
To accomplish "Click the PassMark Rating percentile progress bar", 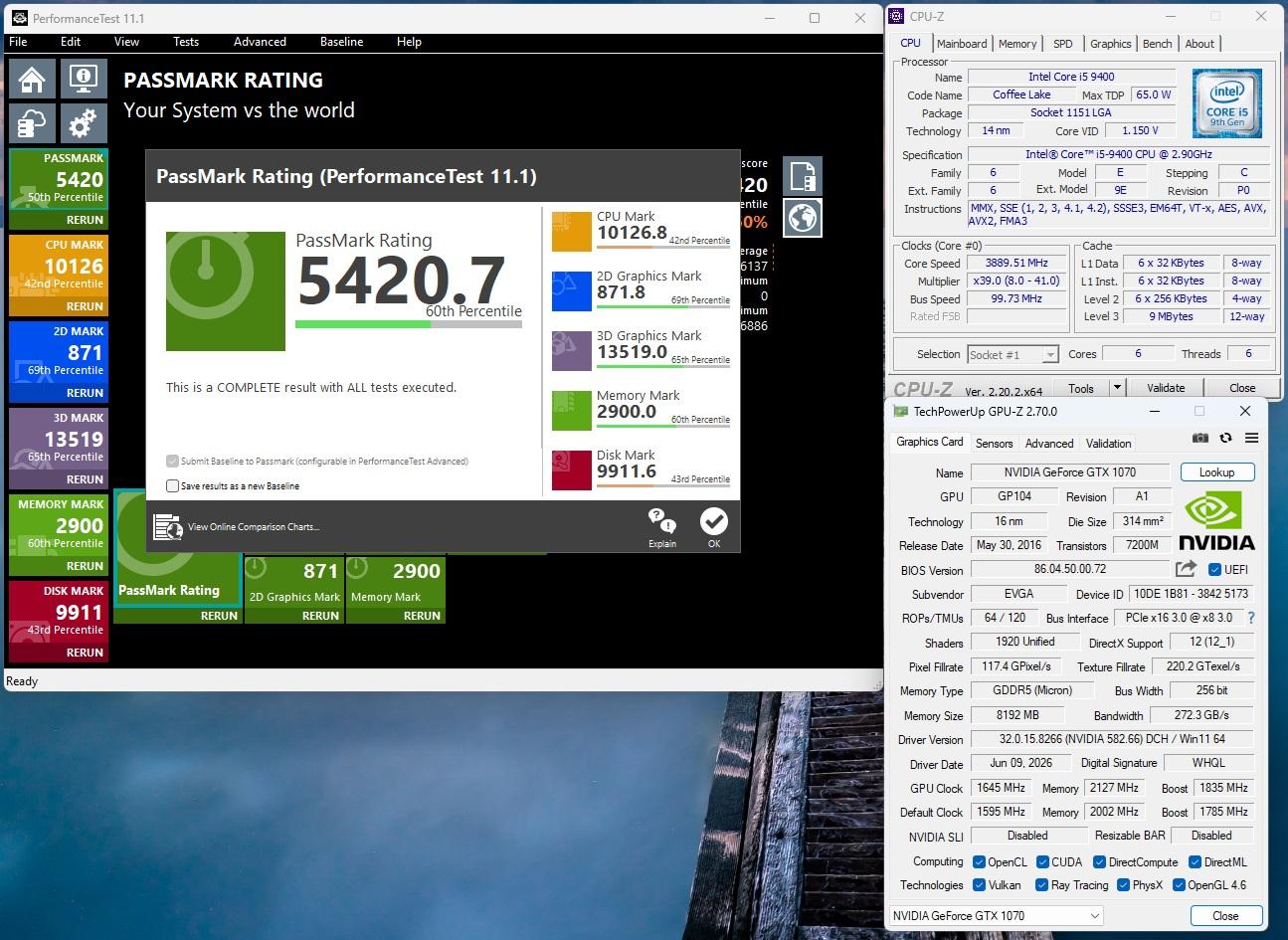I will 409,324.
